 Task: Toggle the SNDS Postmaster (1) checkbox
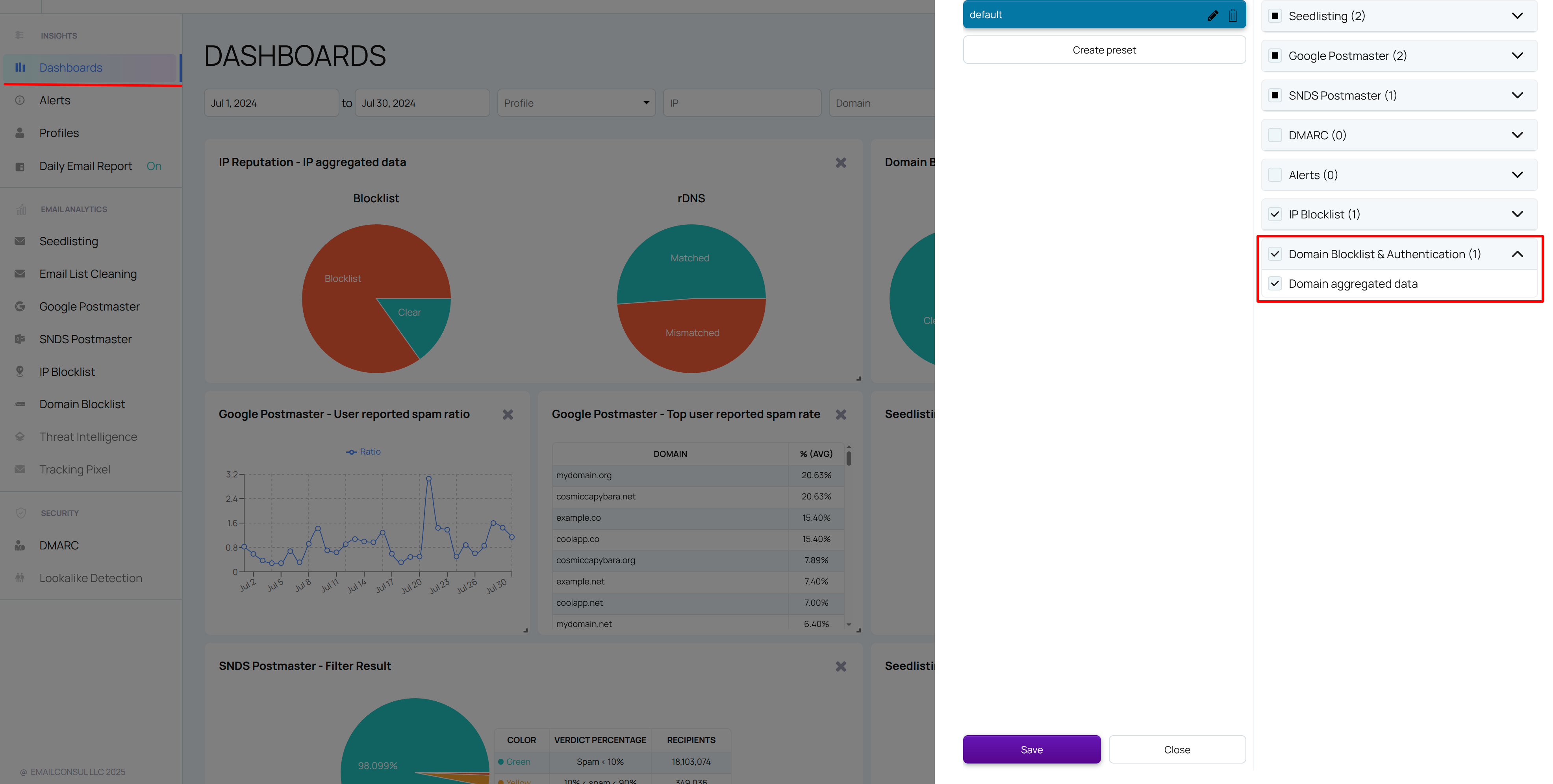click(1275, 95)
